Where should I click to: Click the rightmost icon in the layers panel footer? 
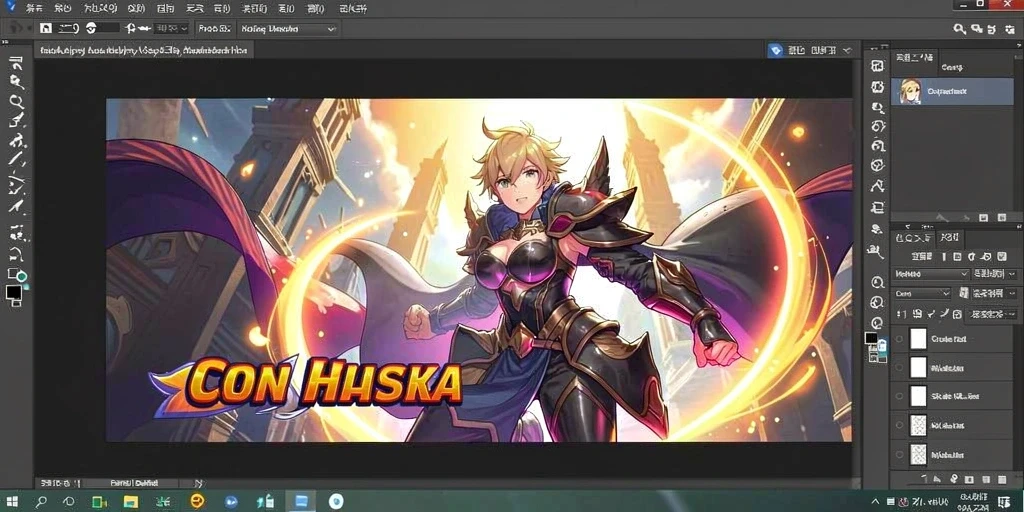1000,480
